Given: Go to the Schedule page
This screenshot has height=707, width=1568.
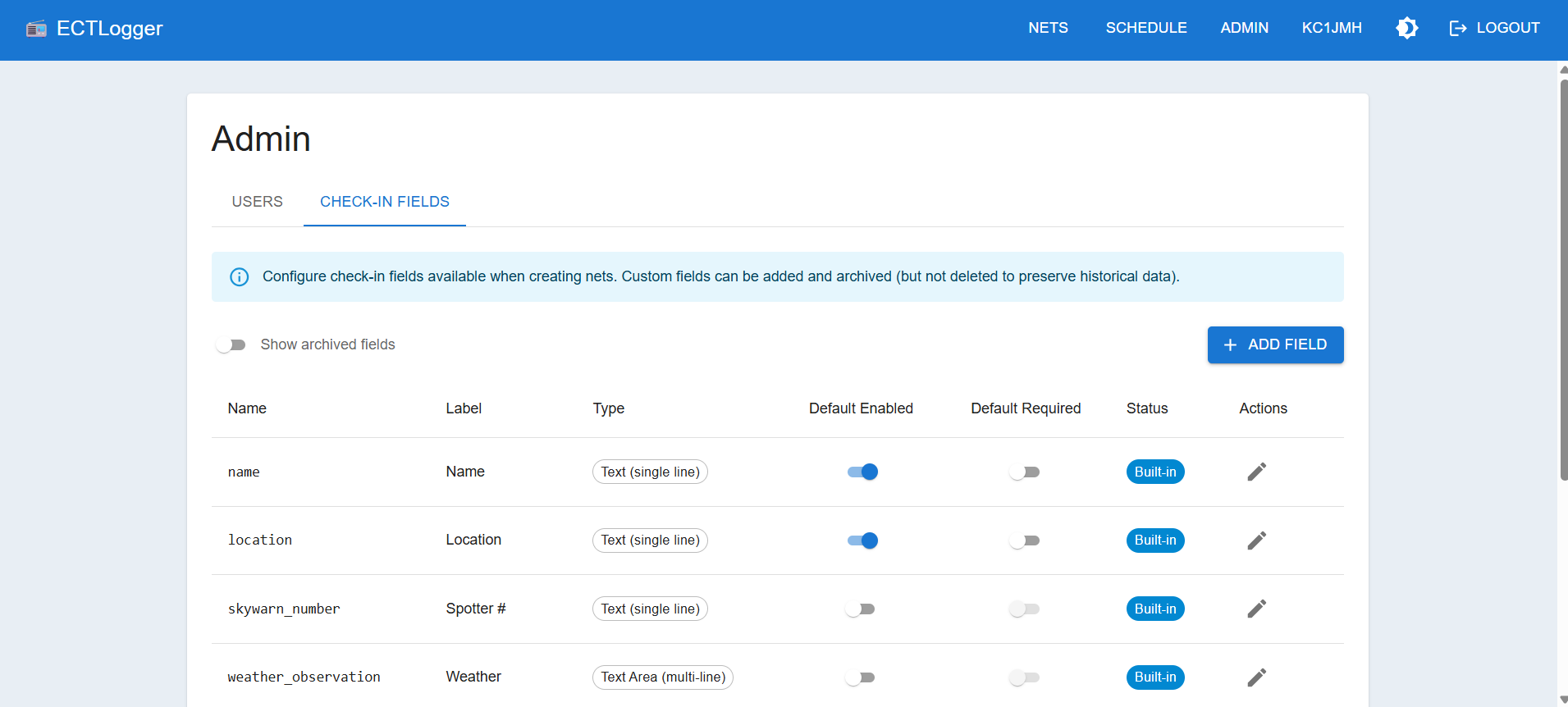Looking at the screenshot, I should (x=1145, y=28).
